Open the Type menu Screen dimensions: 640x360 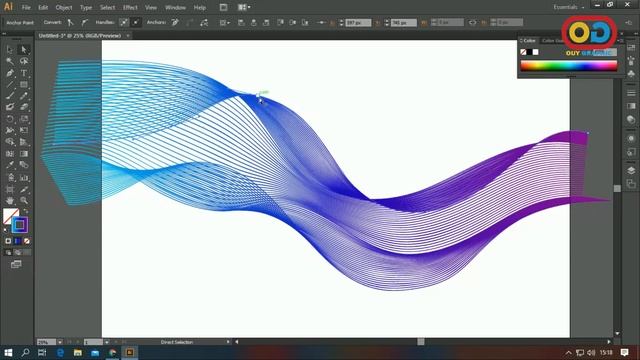coord(86,7)
